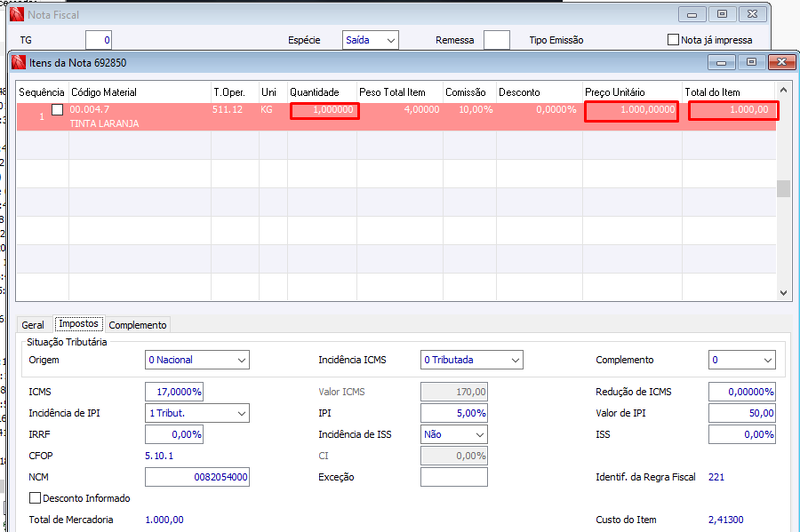
Task: Click the items grid vertical scrollbar thumb
Action: 784,188
